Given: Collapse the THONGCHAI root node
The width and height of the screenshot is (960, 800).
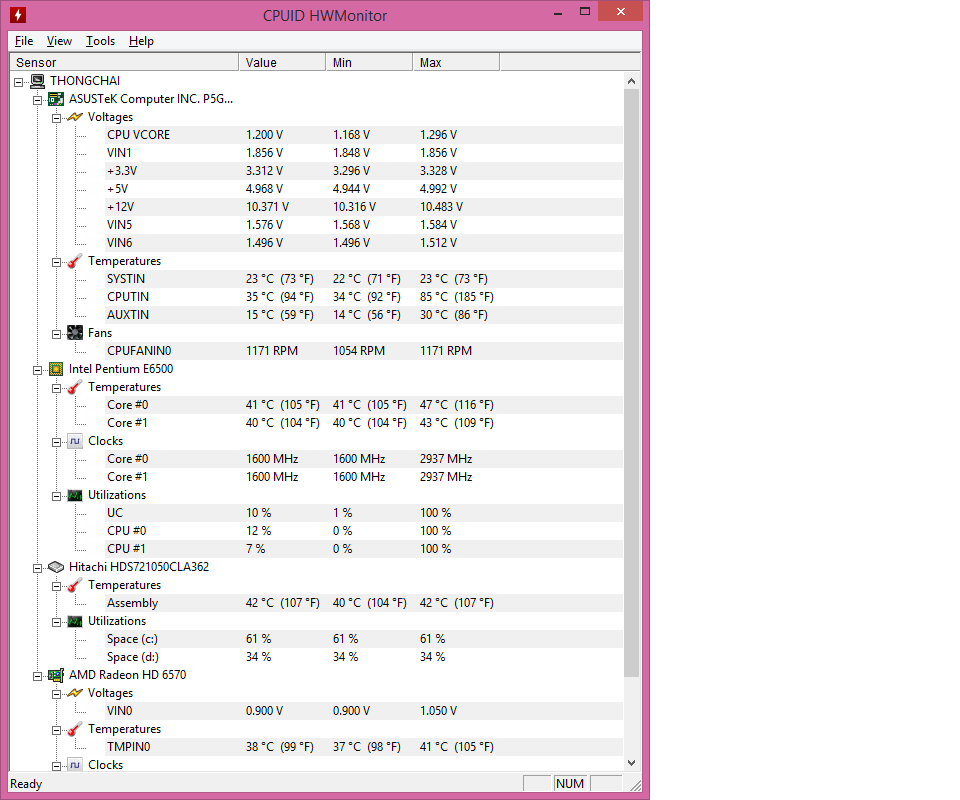Looking at the screenshot, I should coord(18,82).
